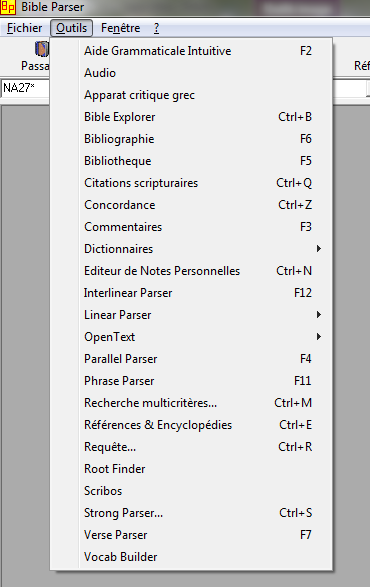The width and height of the screenshot is (370, 587).
Task: Open Phrase Parser
Action: click(x=191, y=381)
